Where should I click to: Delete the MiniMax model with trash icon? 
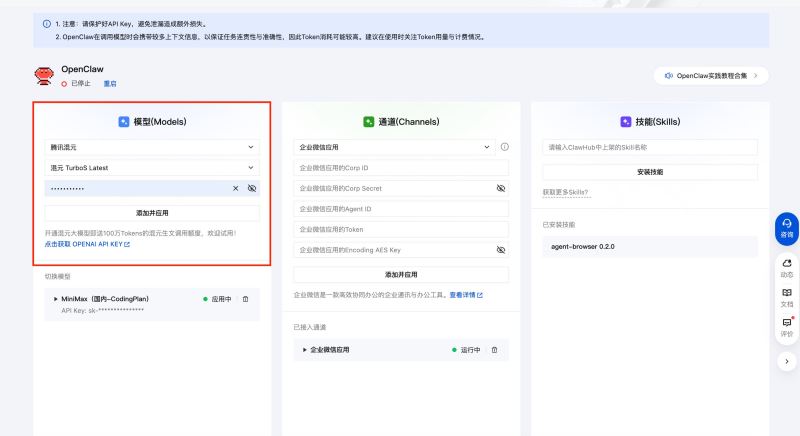pos(245,299)
